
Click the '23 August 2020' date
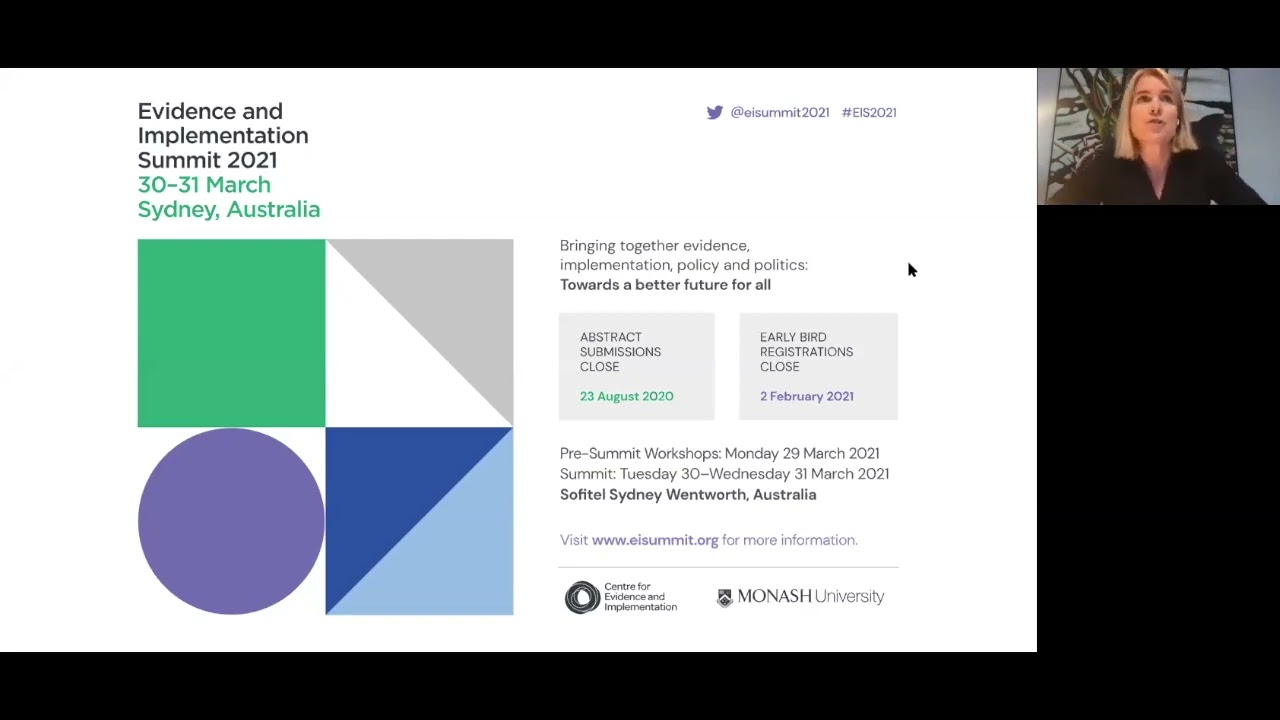click(627, 396)
